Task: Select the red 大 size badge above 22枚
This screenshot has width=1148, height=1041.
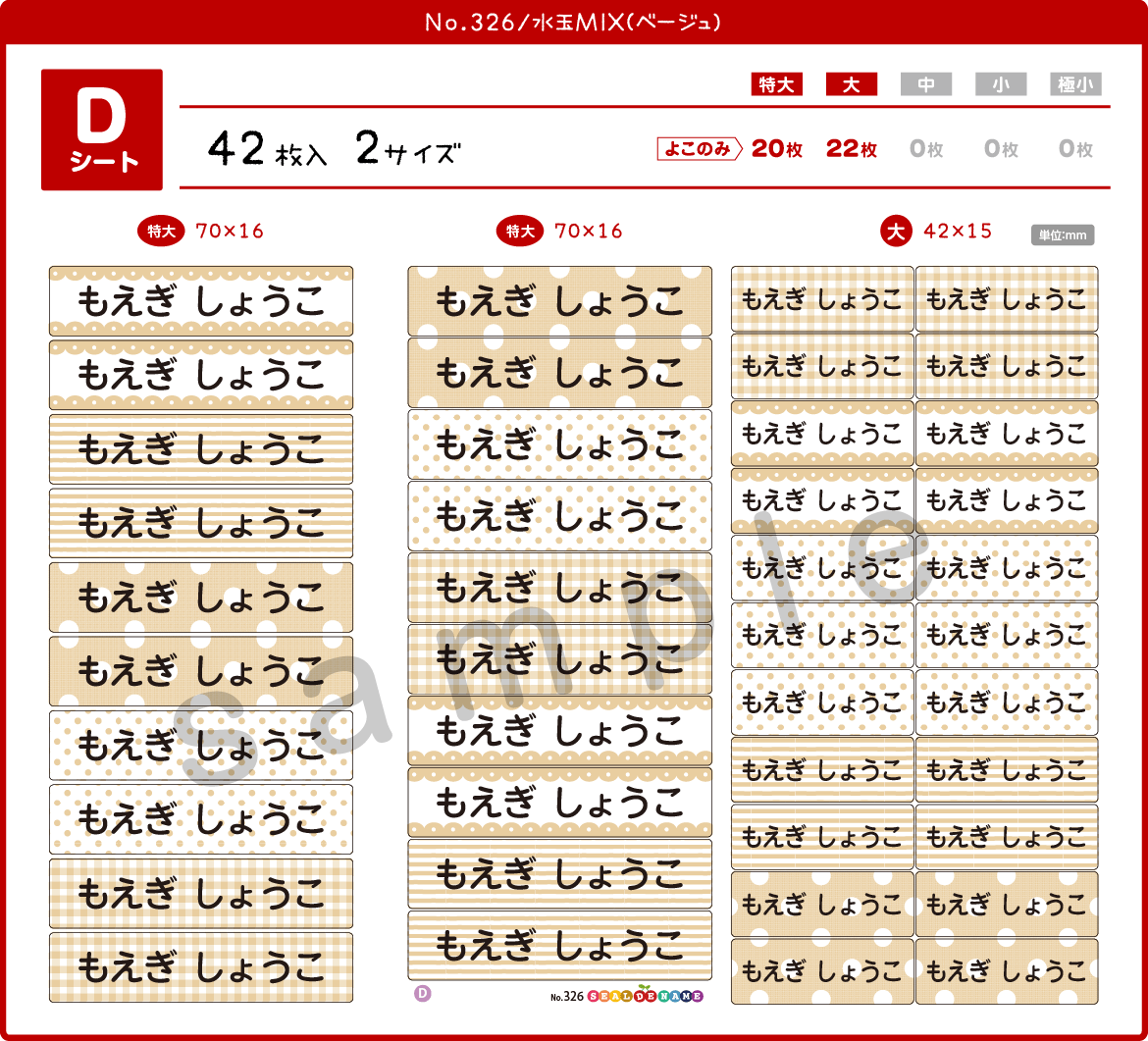Action: coord(852,84)
